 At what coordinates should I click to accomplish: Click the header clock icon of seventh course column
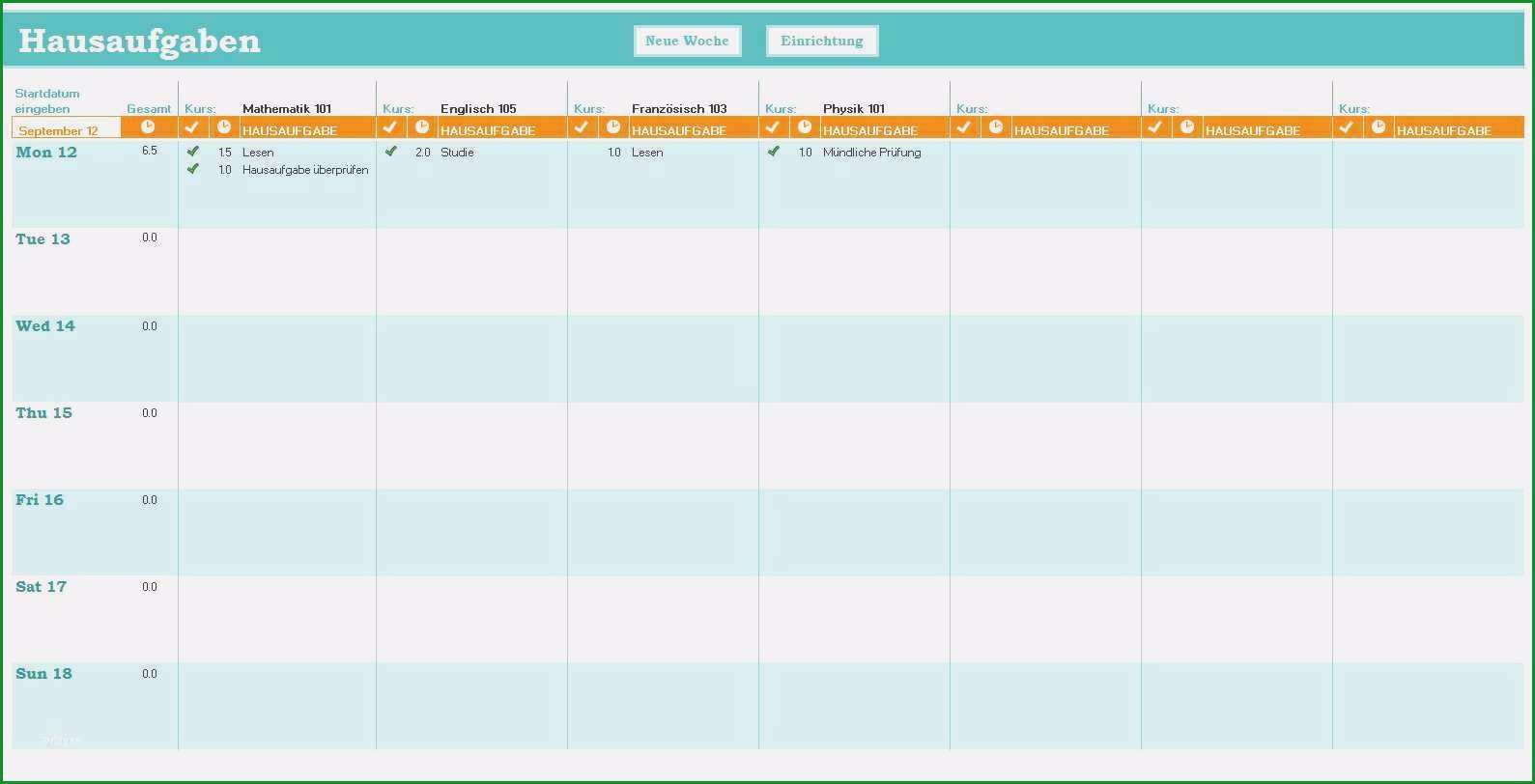click(x=1379, y=126)
